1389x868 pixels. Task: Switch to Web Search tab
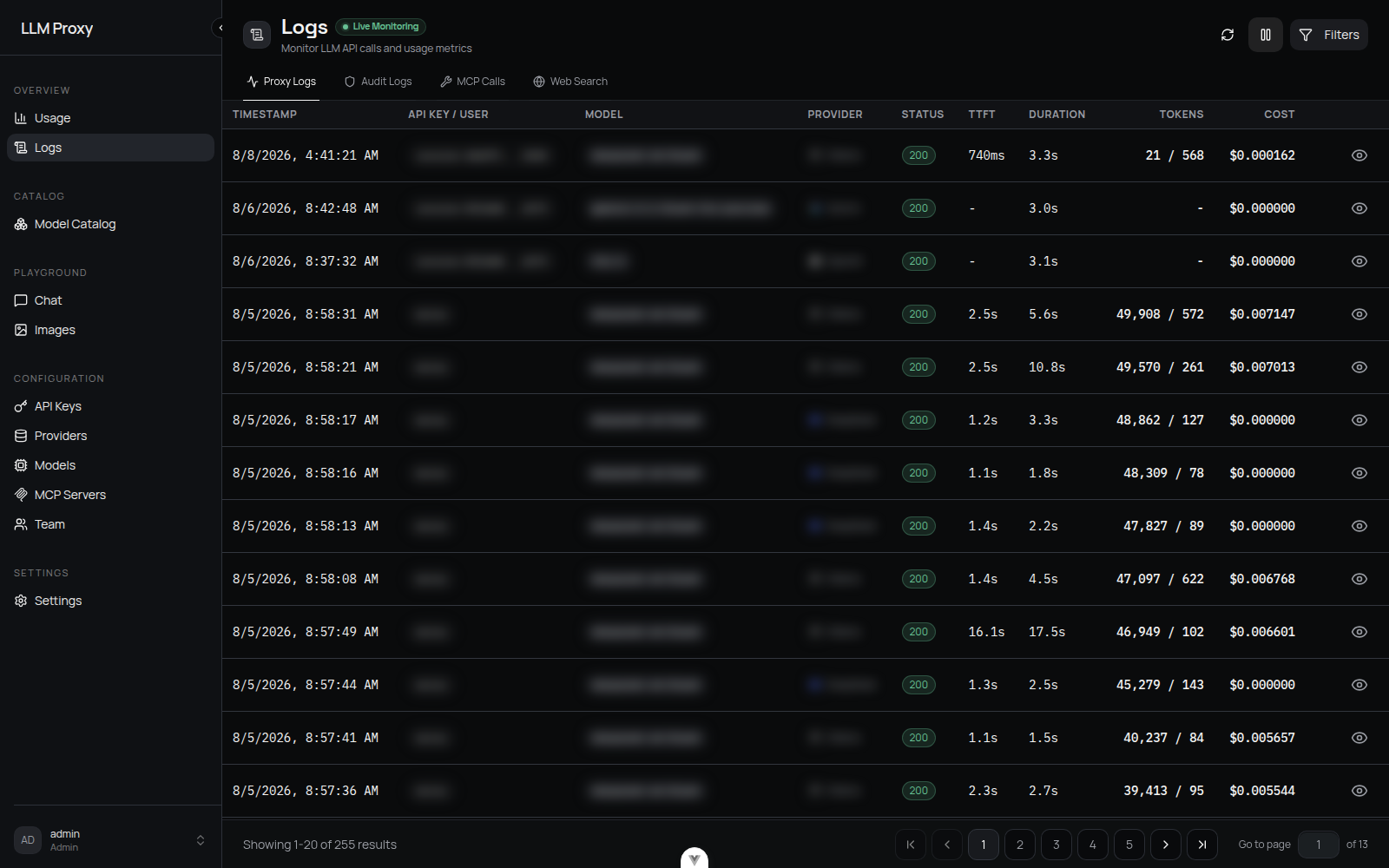[570, 82]
